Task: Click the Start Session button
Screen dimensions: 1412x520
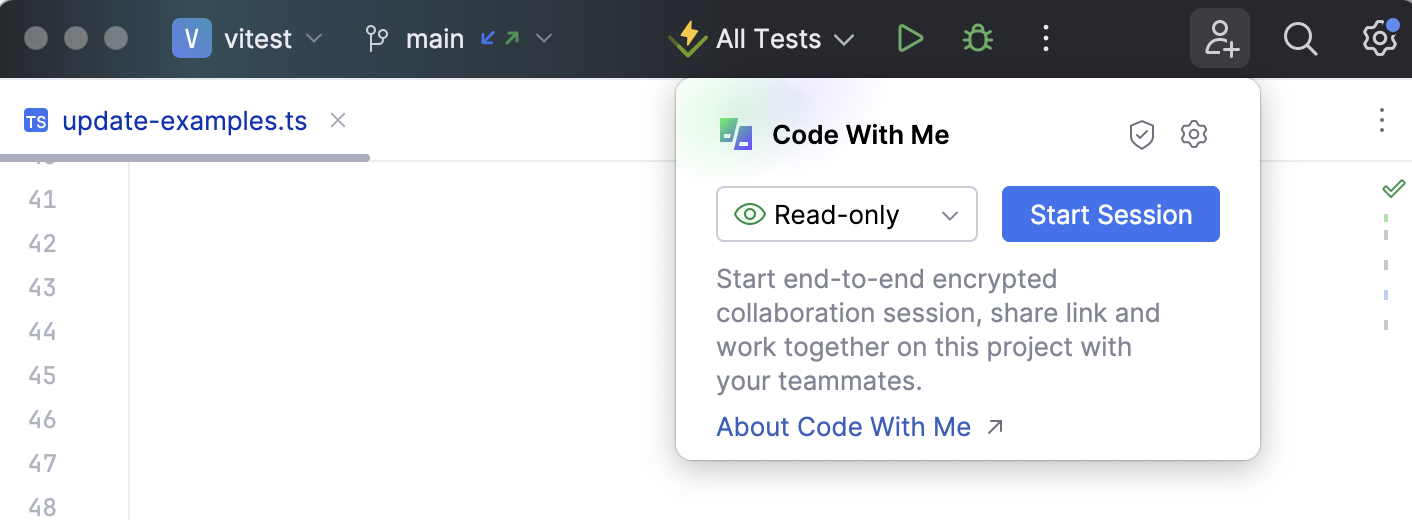Action: tap(1111, 214)
